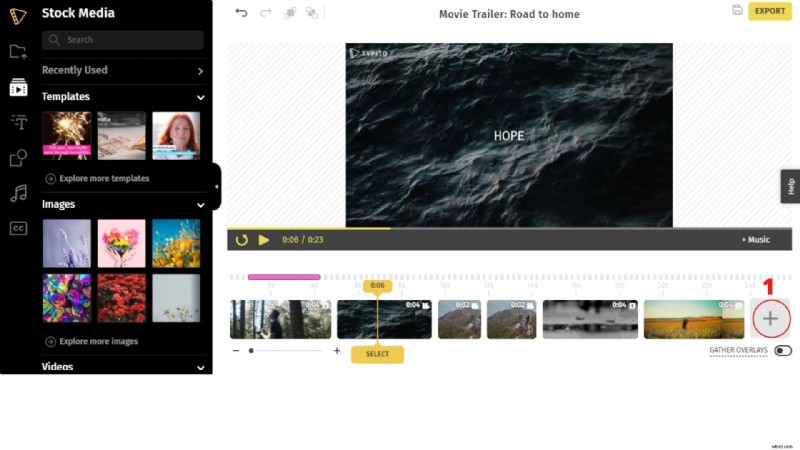The image size is (800, 450).
Task: Click the 0:06 playhead marker
Action: click(x=377, y=286)
